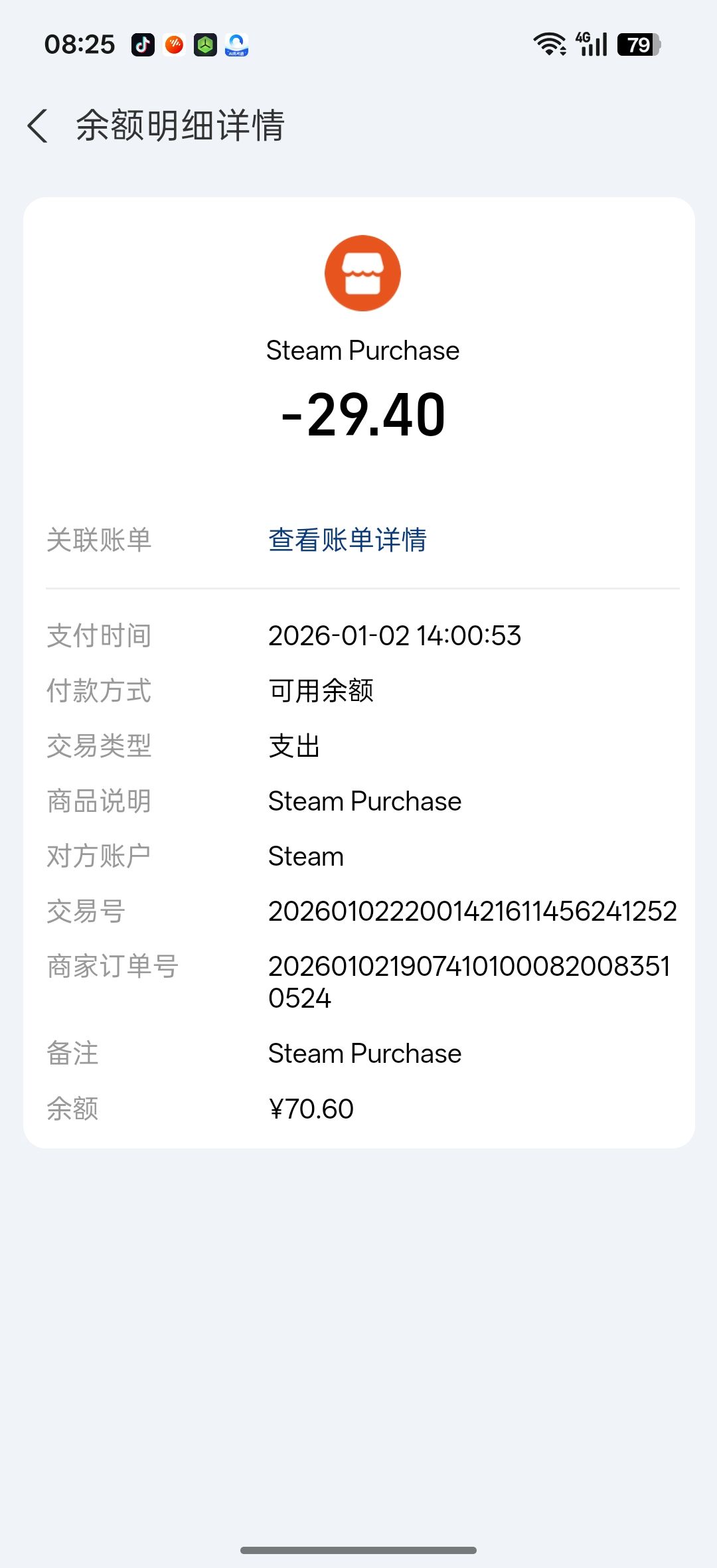This screenshot has width=717, height=1568.
Task: Tap the blue cloud notification icon
Action: (236, 45)
